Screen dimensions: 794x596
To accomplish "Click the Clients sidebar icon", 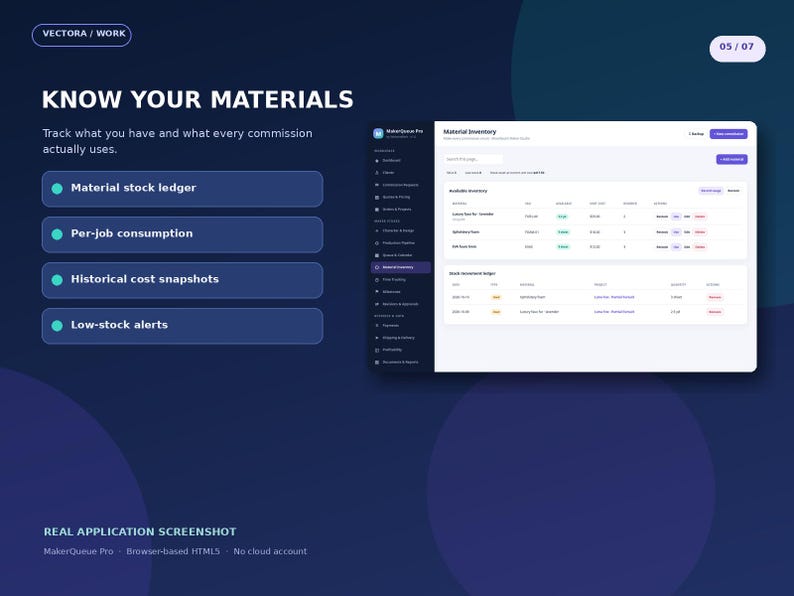I will point(377,173).
